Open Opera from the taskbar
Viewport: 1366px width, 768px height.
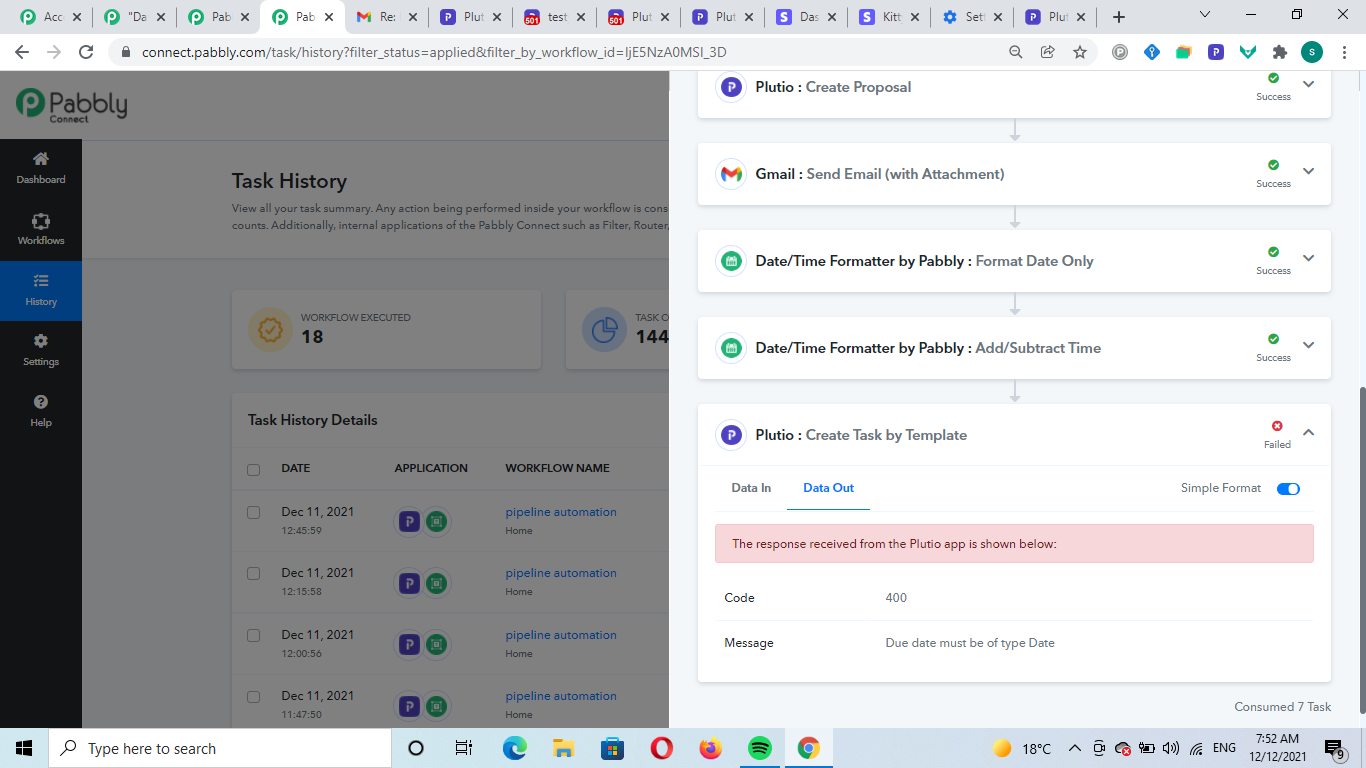pos(662,748)
